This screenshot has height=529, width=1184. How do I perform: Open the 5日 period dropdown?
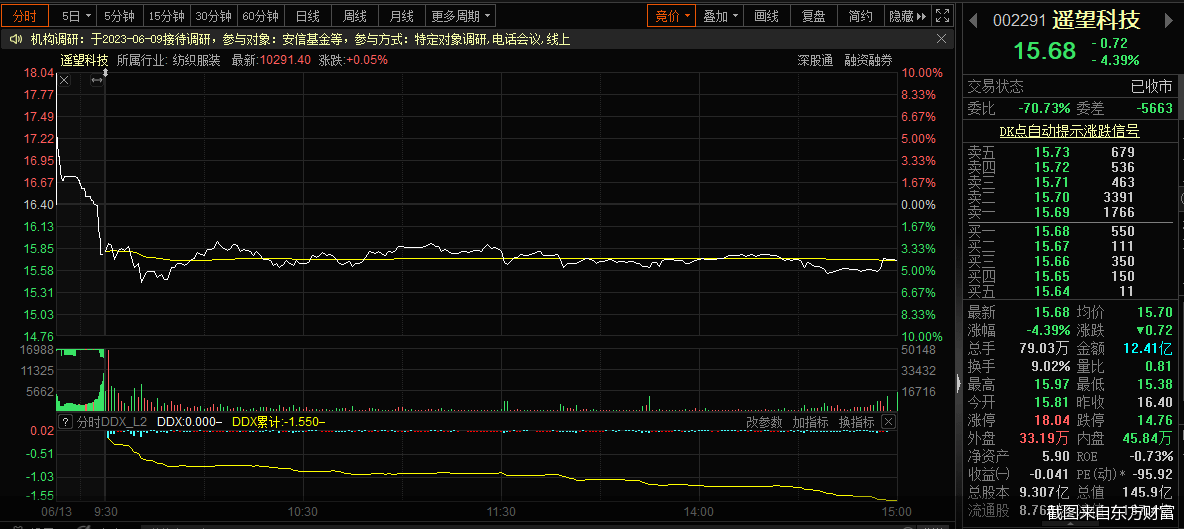(x=77, y=16)
